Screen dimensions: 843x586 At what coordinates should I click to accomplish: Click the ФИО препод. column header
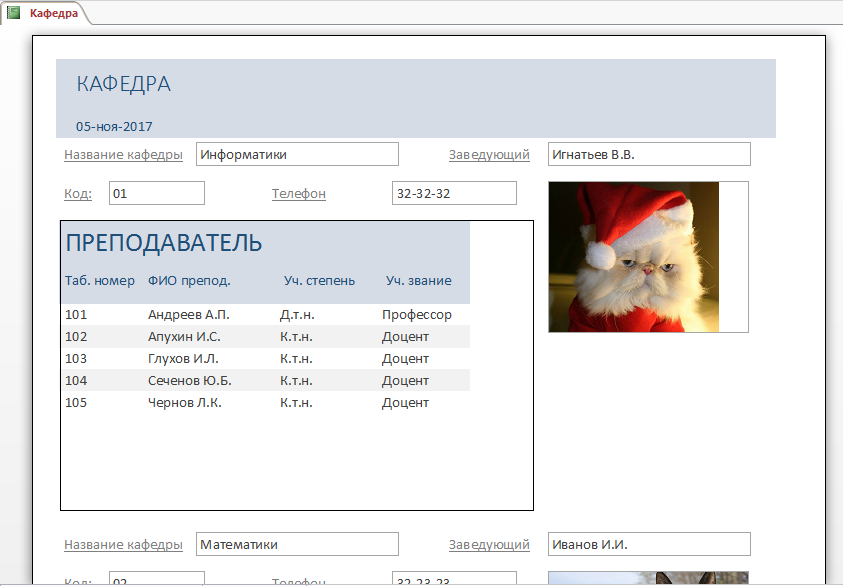(189, 281)
